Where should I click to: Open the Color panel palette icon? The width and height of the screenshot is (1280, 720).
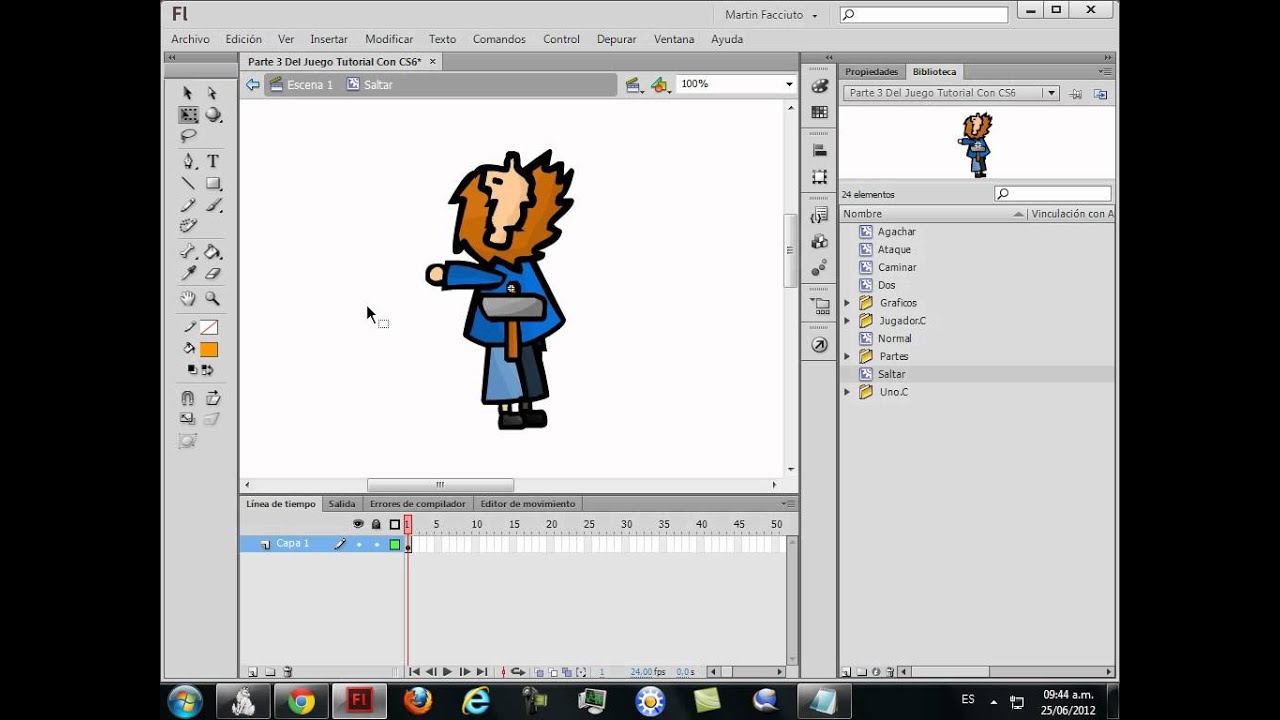pos(819,87)
